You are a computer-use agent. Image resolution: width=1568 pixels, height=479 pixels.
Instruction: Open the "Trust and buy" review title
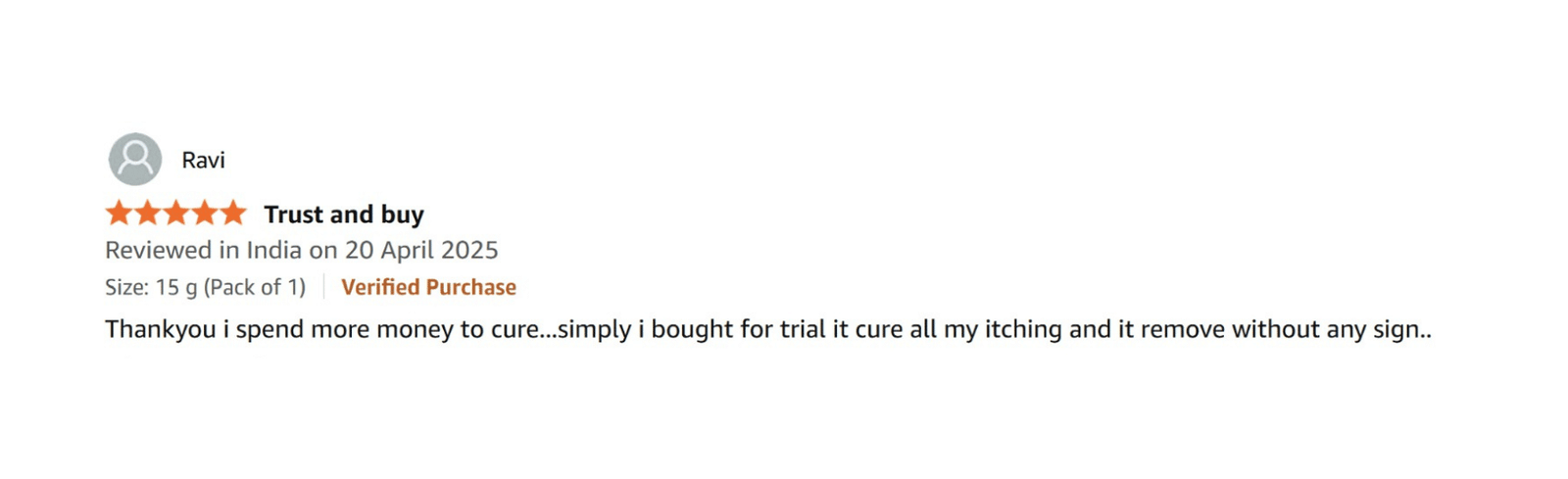[343, 215]
